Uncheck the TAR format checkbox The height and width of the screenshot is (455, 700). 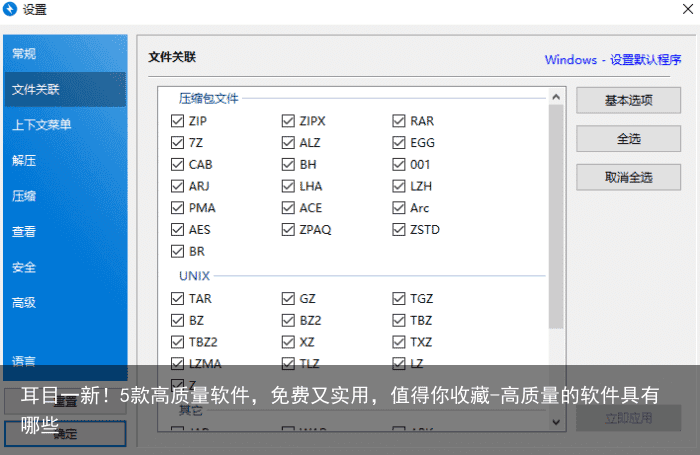pyautogui.click(x=178, y=299)
